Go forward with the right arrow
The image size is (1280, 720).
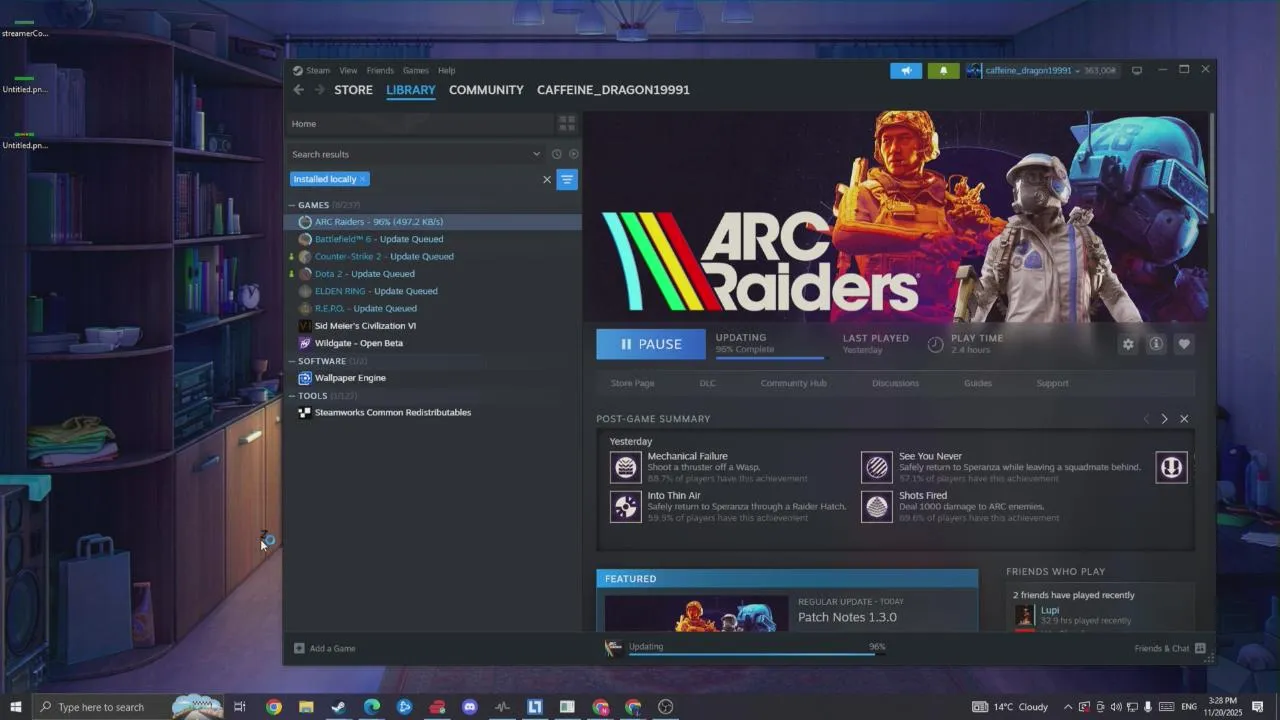(320, 90)
